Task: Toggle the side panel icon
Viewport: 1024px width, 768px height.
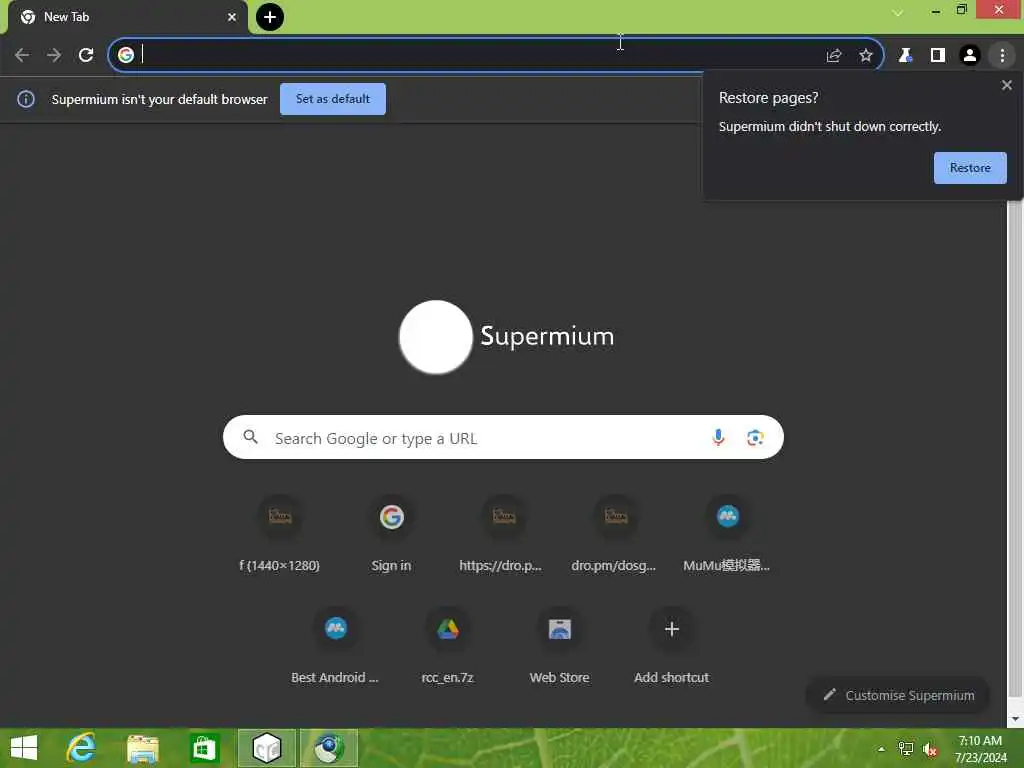Action: tap(938, 56)
